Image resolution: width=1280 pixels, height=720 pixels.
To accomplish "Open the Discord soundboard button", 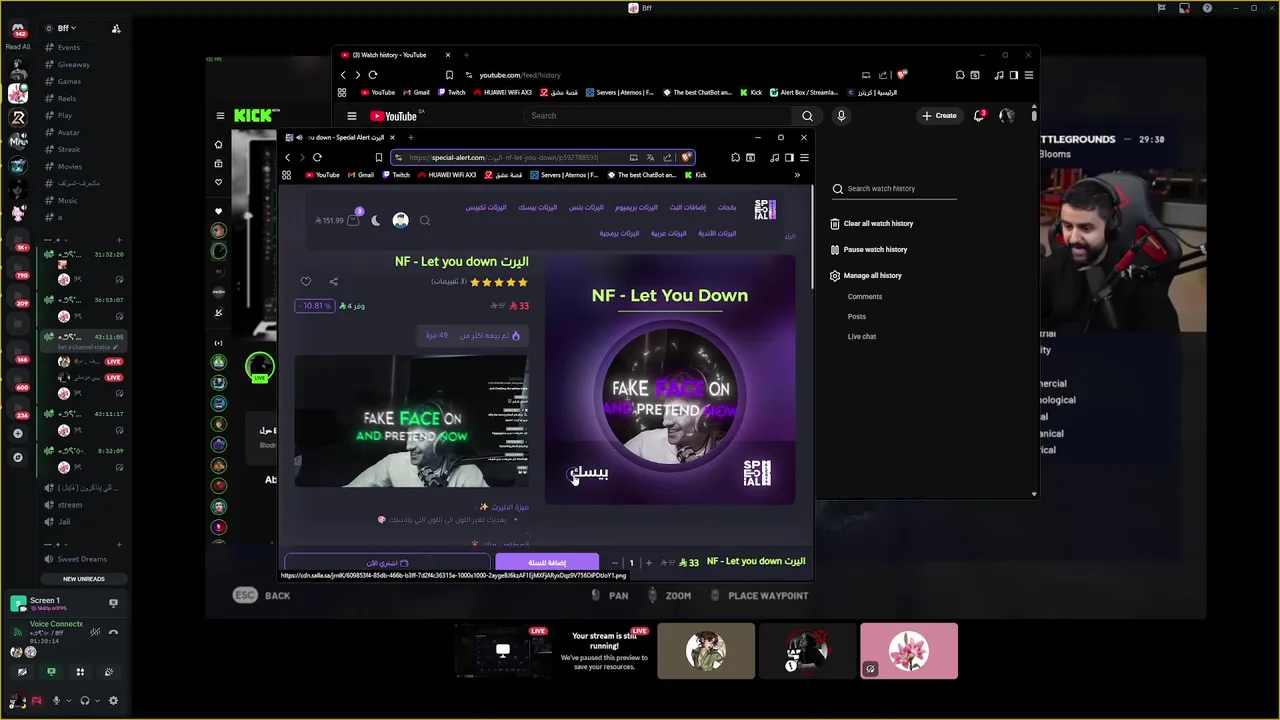I will [x=109, y=672].
